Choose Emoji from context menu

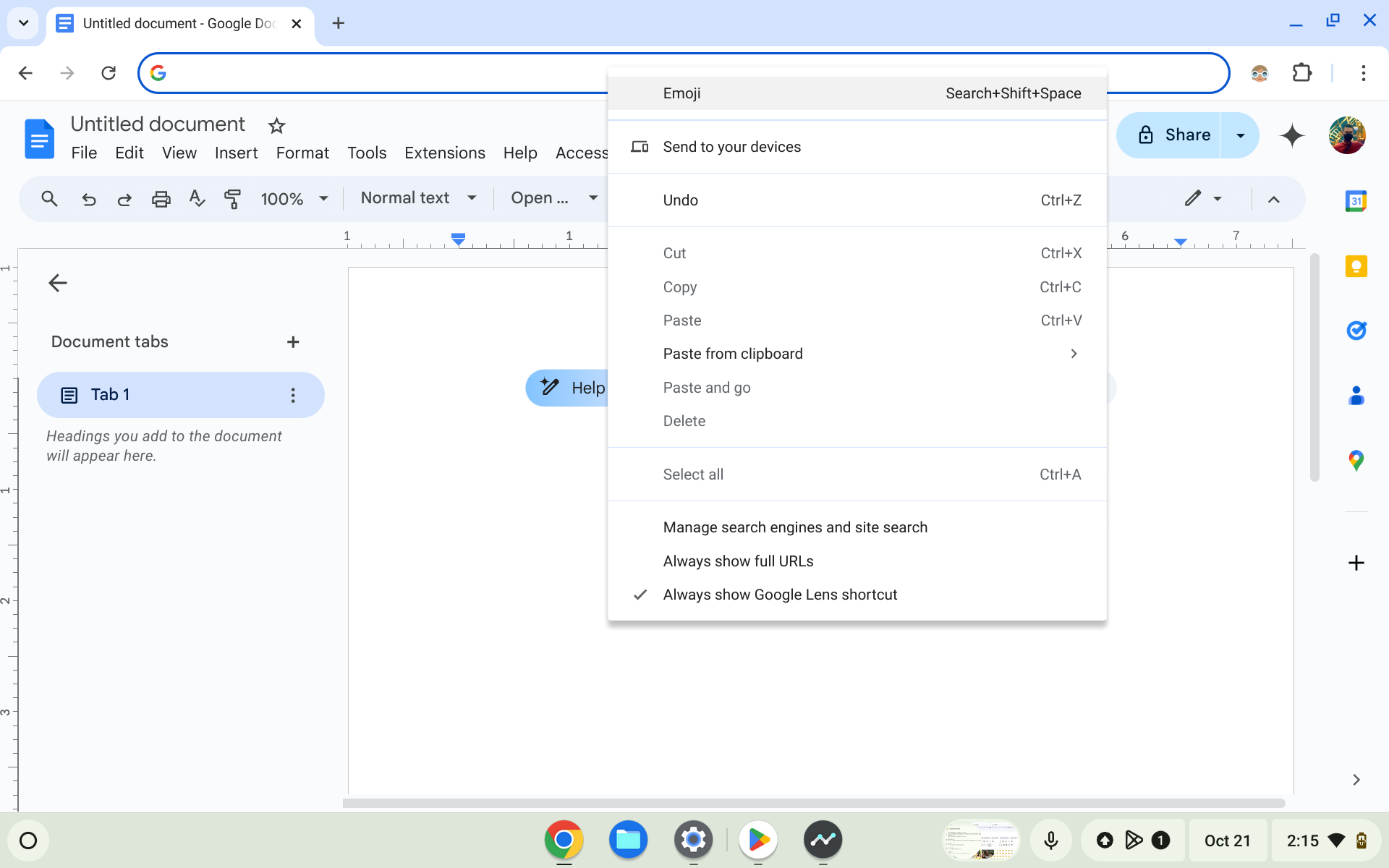(x=857, y=93)
